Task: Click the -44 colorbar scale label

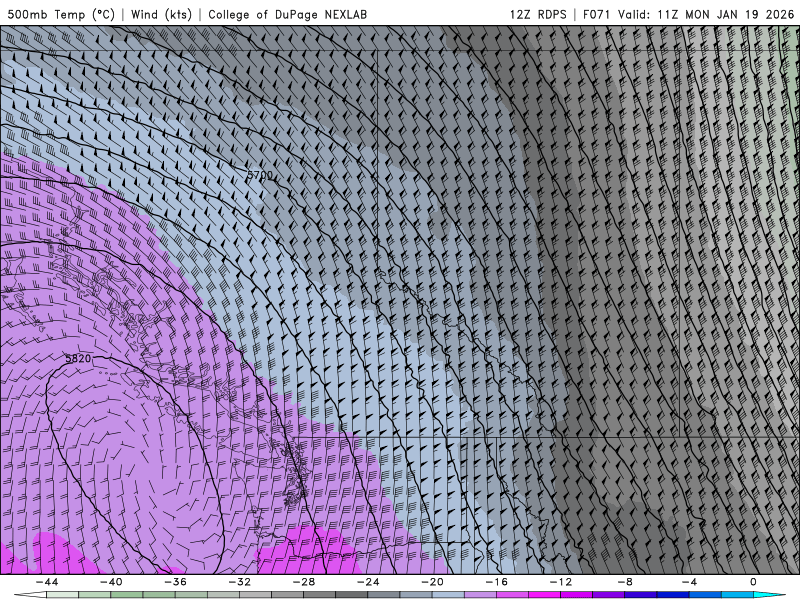Action: coord(47,582)
